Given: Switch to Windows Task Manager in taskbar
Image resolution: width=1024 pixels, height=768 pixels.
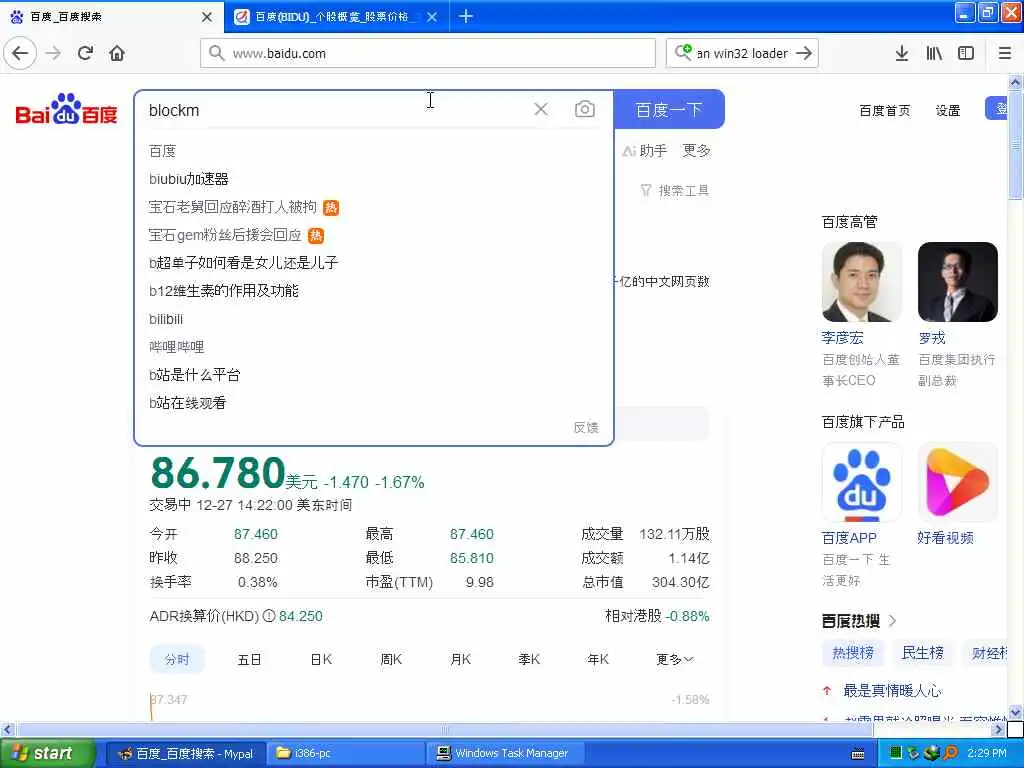Looking at the screenshot, I should tap(505, 753).
